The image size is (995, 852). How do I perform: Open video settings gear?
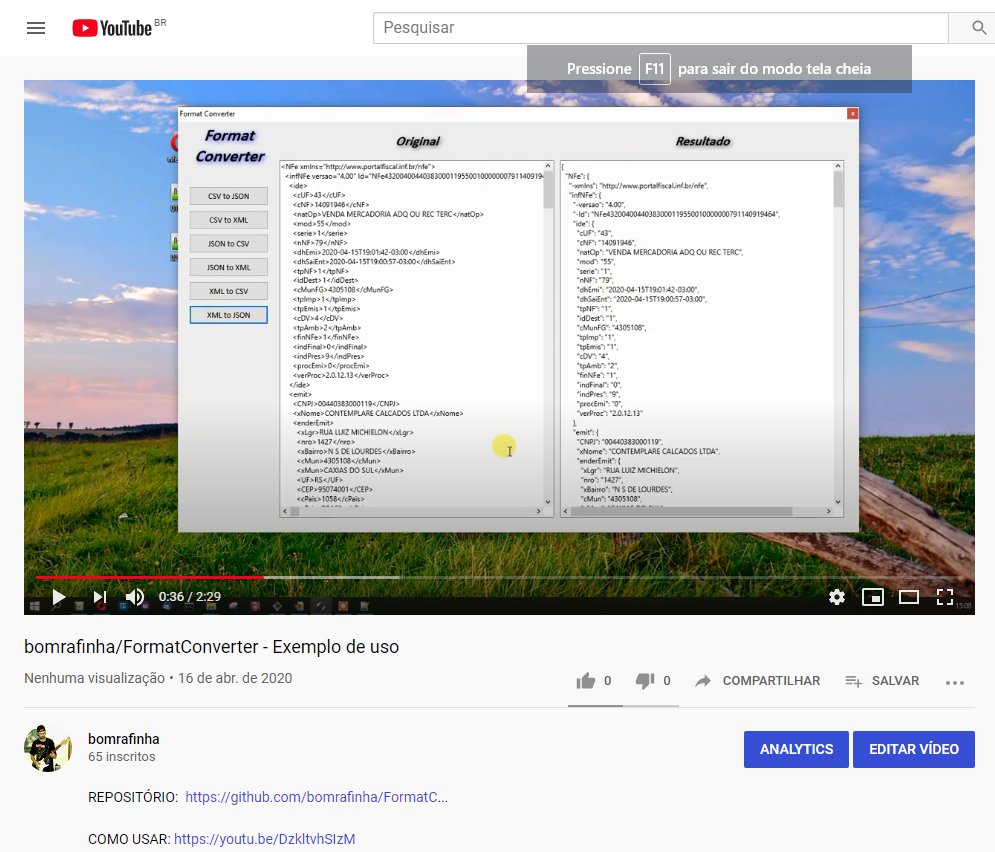pyautogui.click(x=837, y=597)
